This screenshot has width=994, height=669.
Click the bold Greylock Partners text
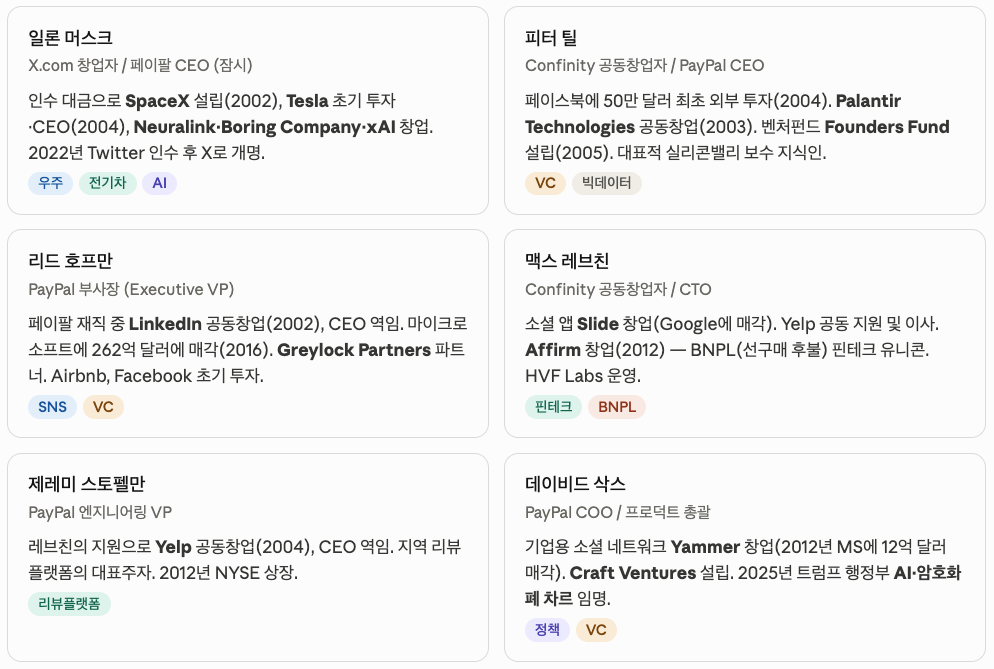[354, 350]
